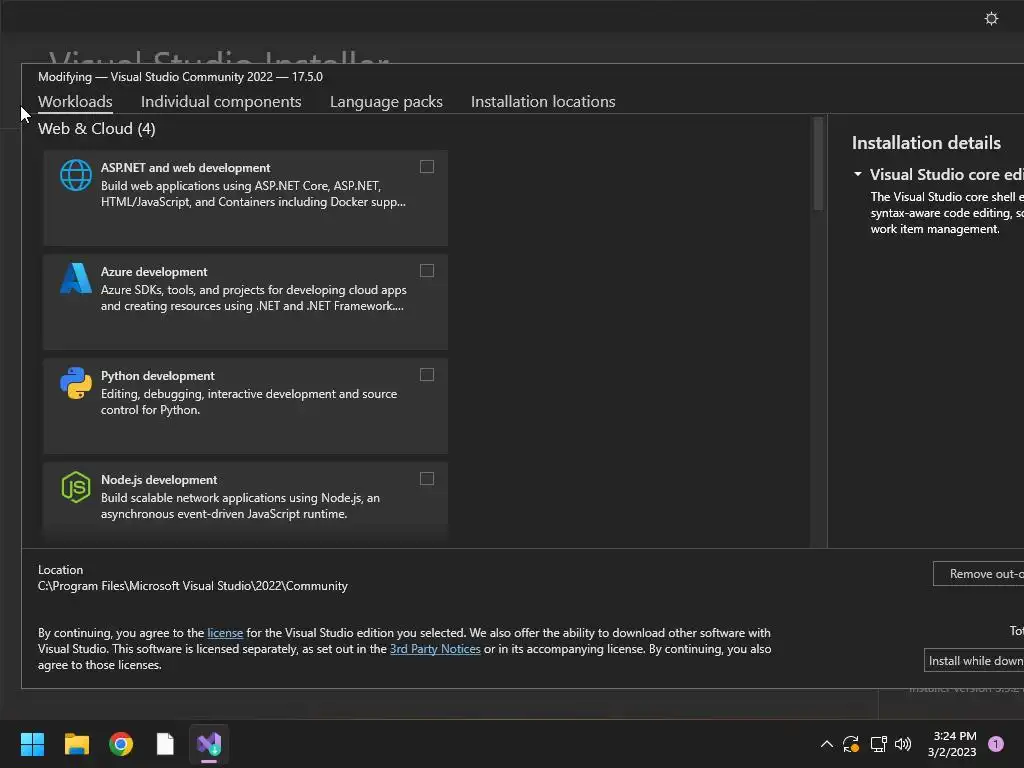This screenshot has width=1024, height=768.
Task: Click the installation path C:\Program Files text
Action: tap(193, 586)
